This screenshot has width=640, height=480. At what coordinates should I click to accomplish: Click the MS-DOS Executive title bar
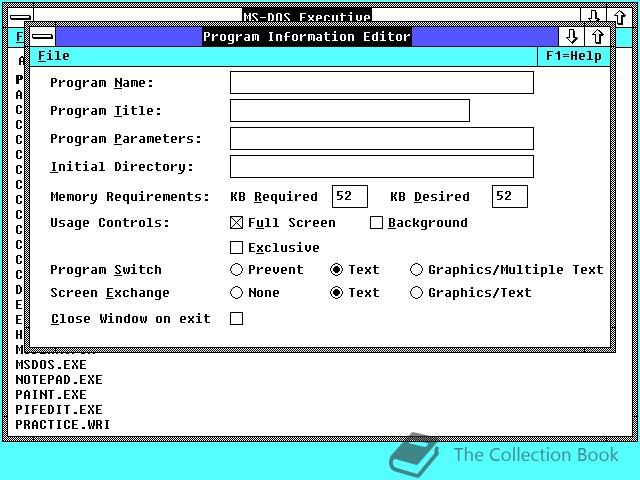[x=307, y=16]
